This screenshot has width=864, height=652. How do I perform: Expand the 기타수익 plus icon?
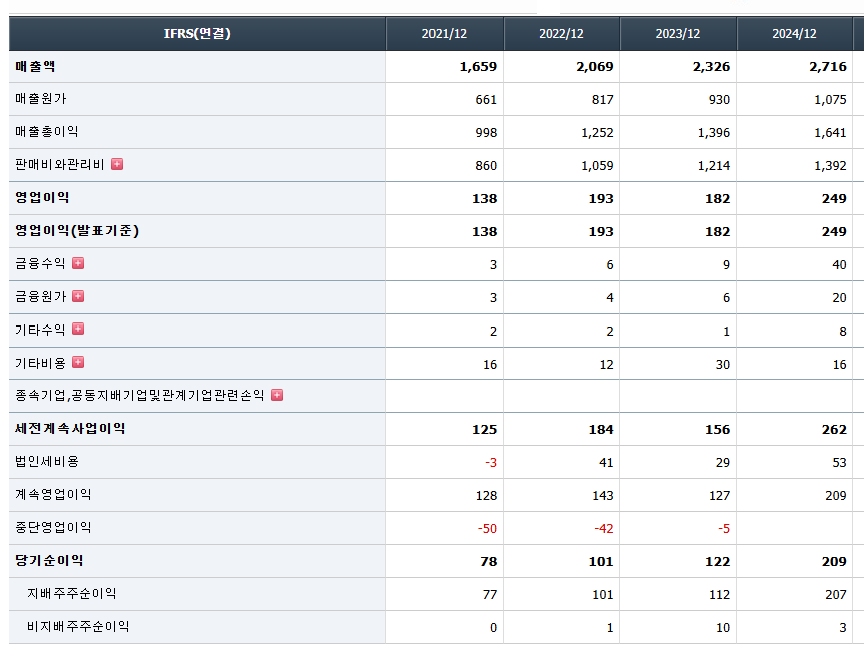[x=78, y=329]
